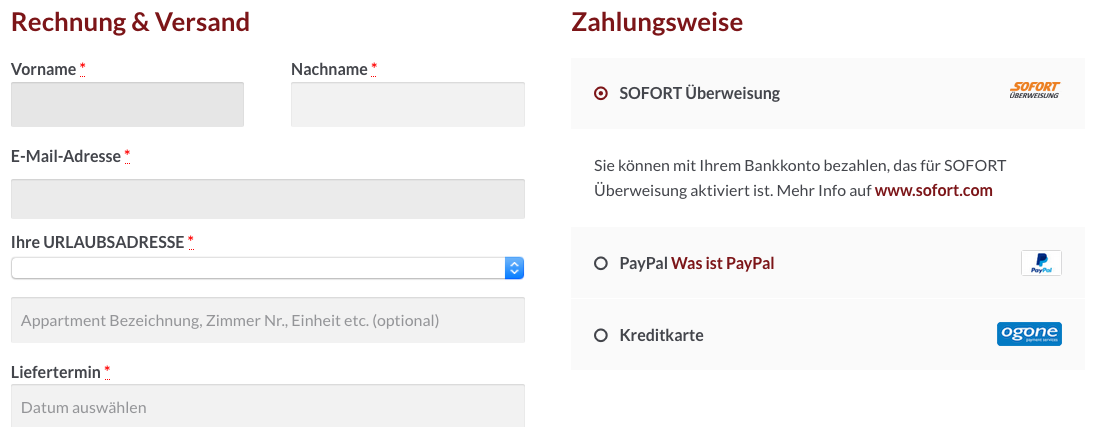Choose the PayPal radio button
1095x427 pixels.
point(601,263)
